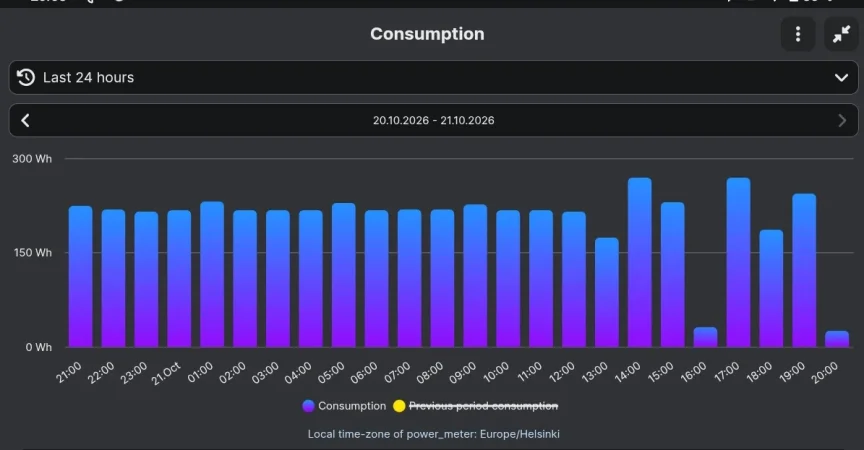Click the 14:00 axis label
864x450 pixels.
click(x=627, y=372)
